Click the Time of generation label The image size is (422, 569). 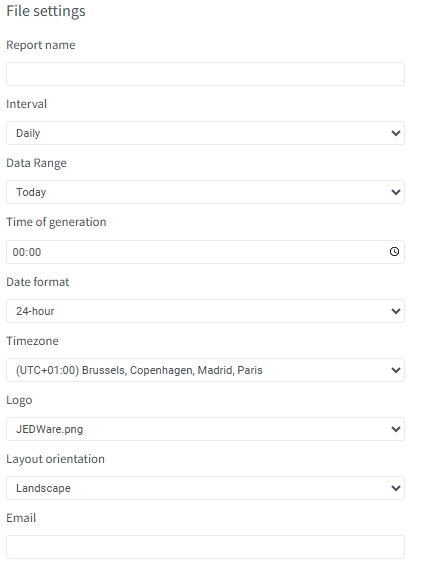[x=56, y=222]
